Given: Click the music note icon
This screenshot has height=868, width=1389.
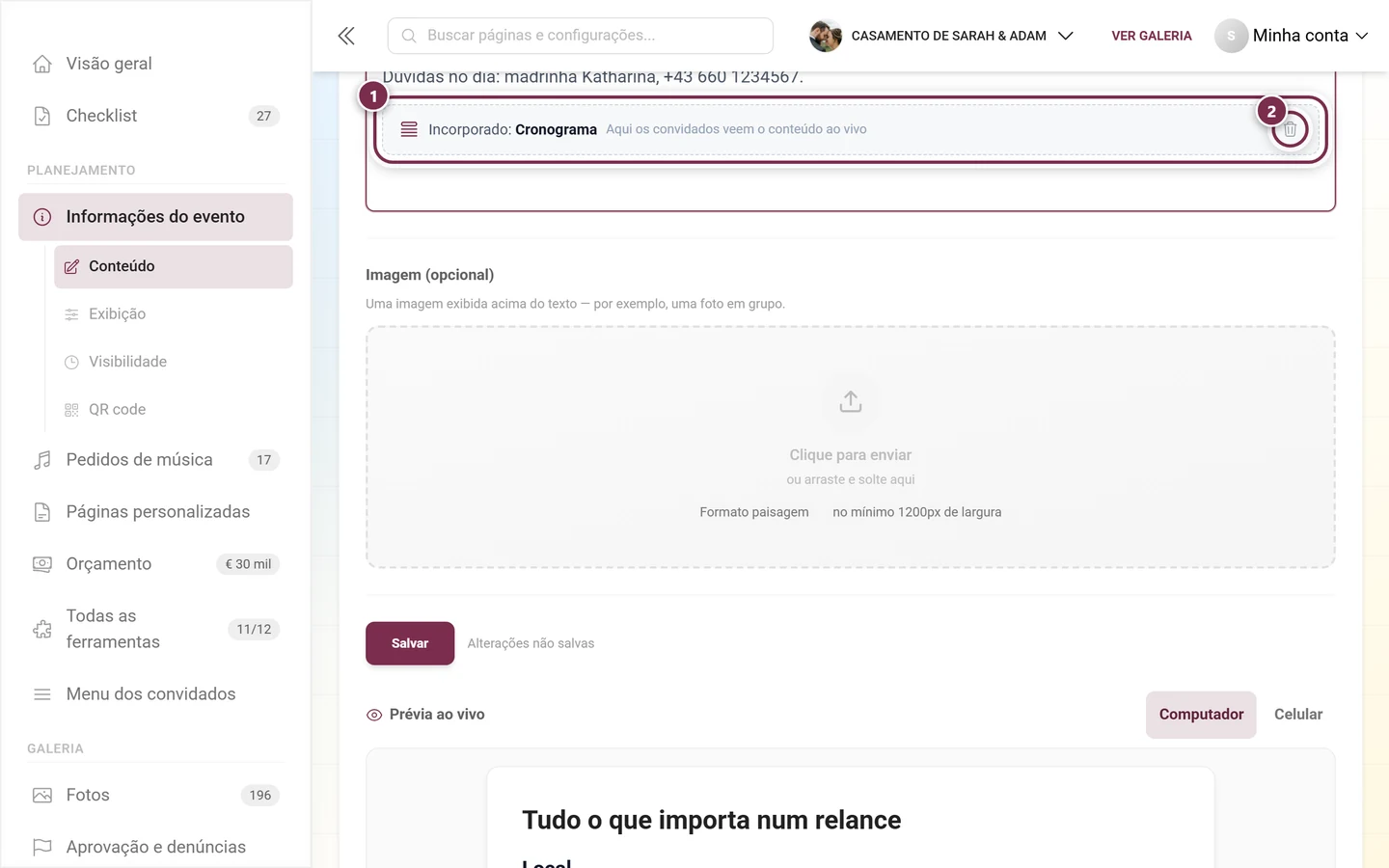Looking at the screenshot, I should 42,460.
